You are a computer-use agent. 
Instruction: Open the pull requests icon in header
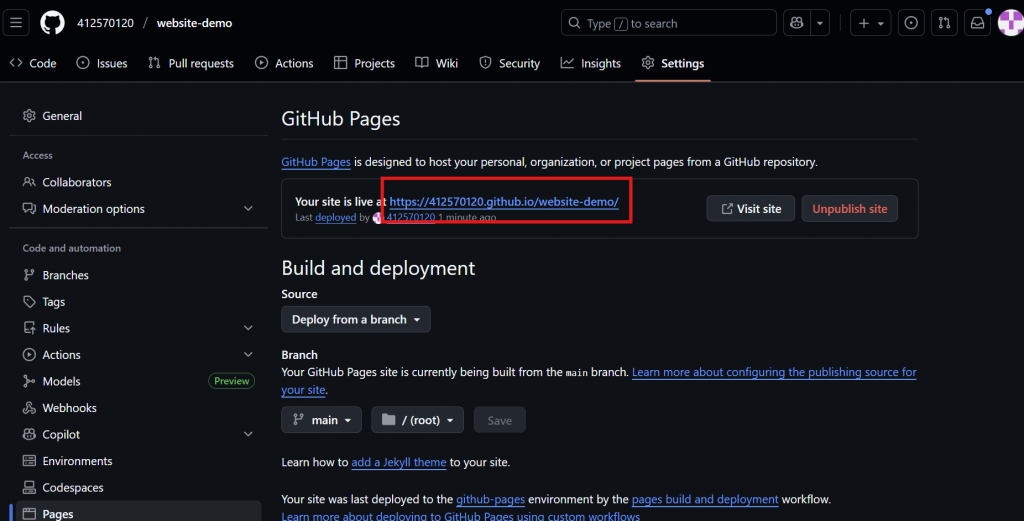(944, 23)
